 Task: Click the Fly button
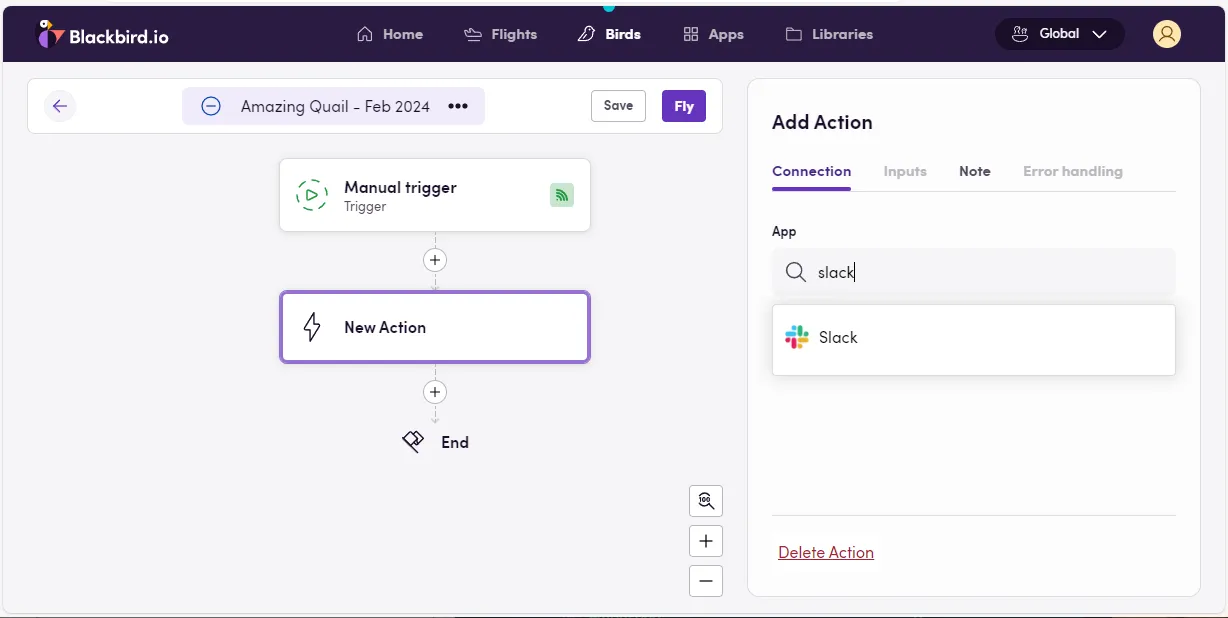coord(683,106)
